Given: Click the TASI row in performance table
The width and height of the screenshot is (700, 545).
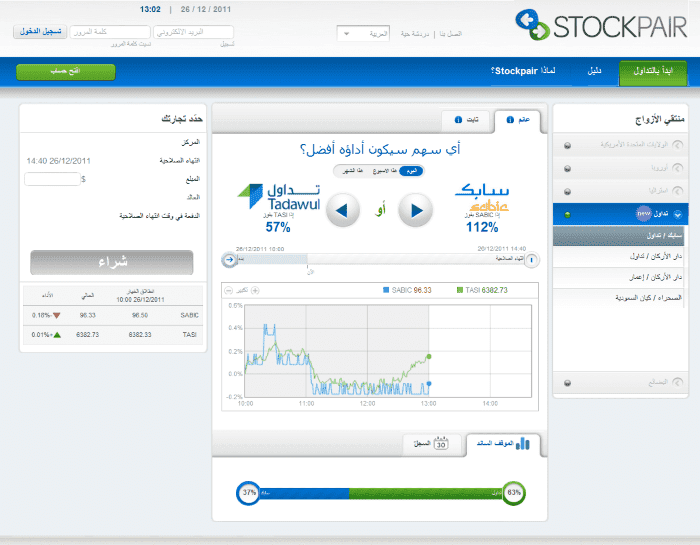Looking at the screenshot, I should tap(113, 334).
